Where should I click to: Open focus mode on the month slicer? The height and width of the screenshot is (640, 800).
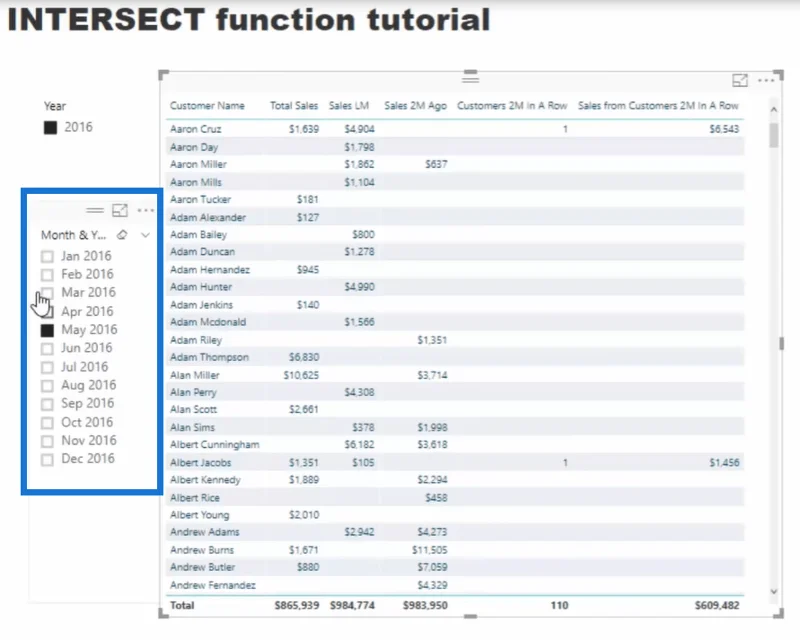point(120,210)
